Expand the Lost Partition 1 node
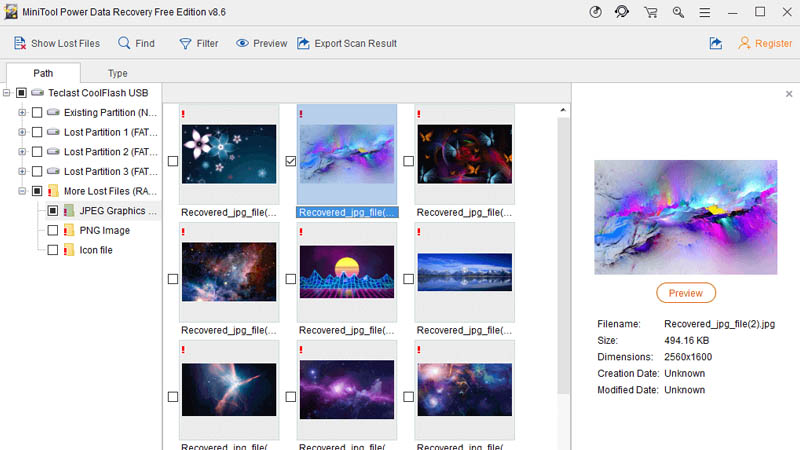The image size is (800, 450). [22, 132]
